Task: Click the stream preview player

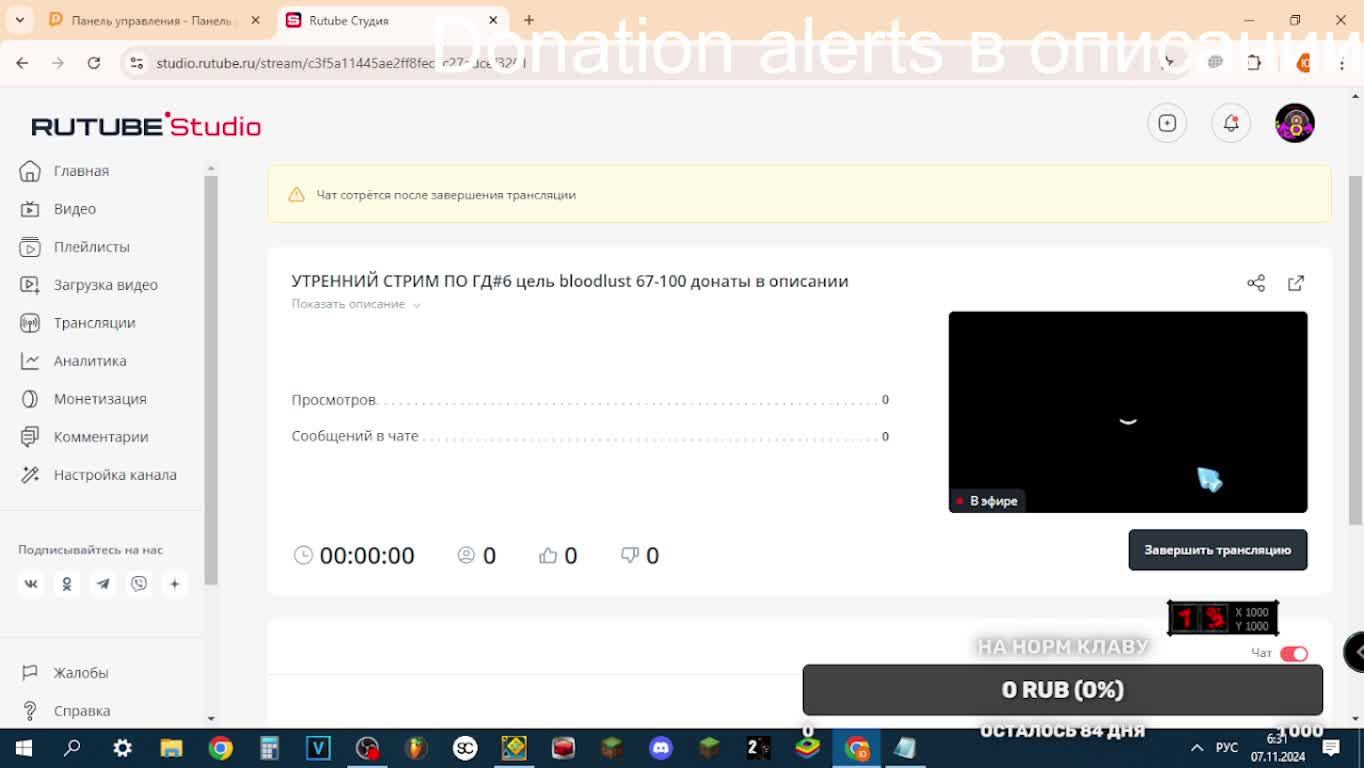Action: 1128,412
